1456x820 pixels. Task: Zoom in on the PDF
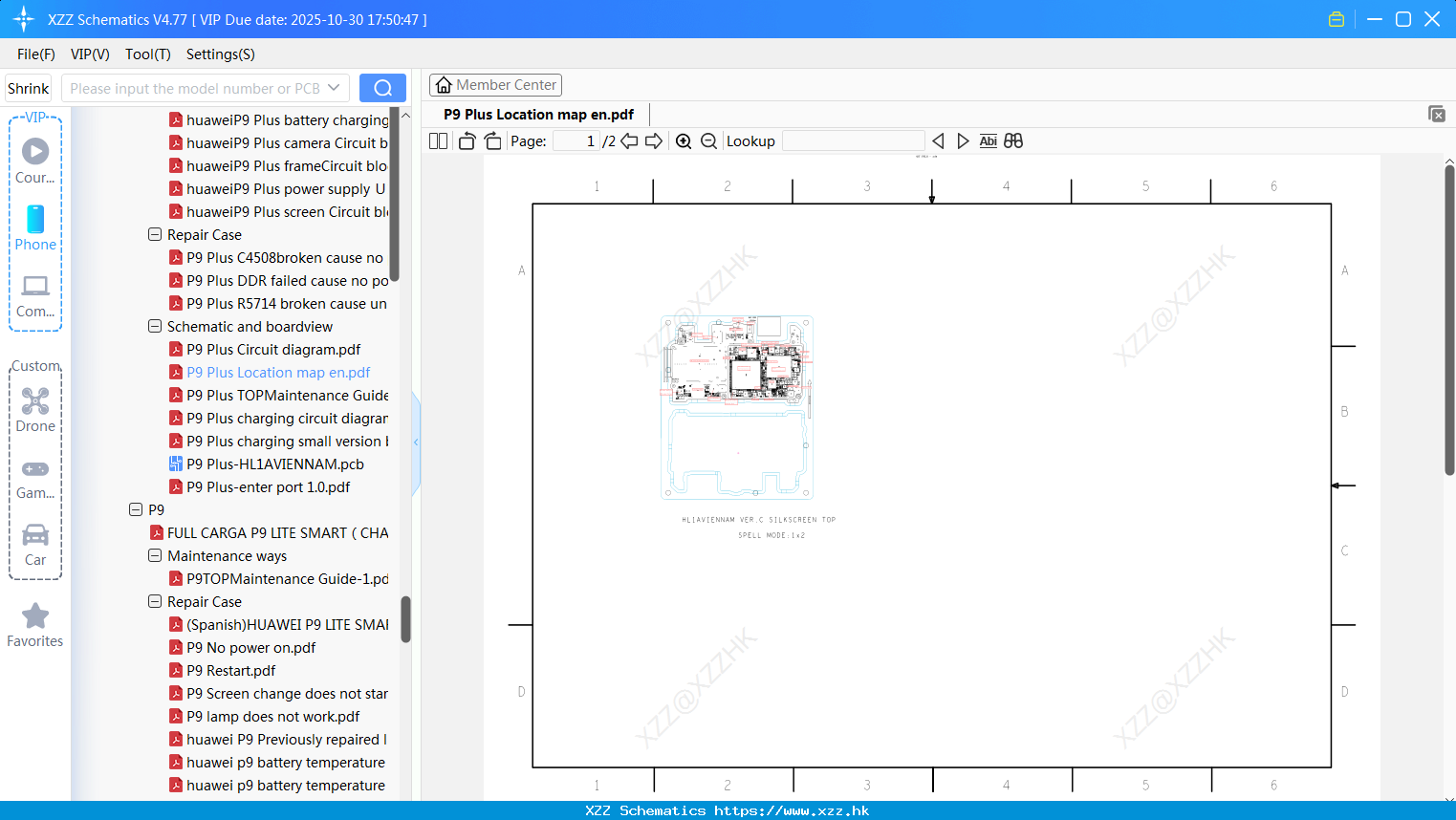tap(684, 141)
